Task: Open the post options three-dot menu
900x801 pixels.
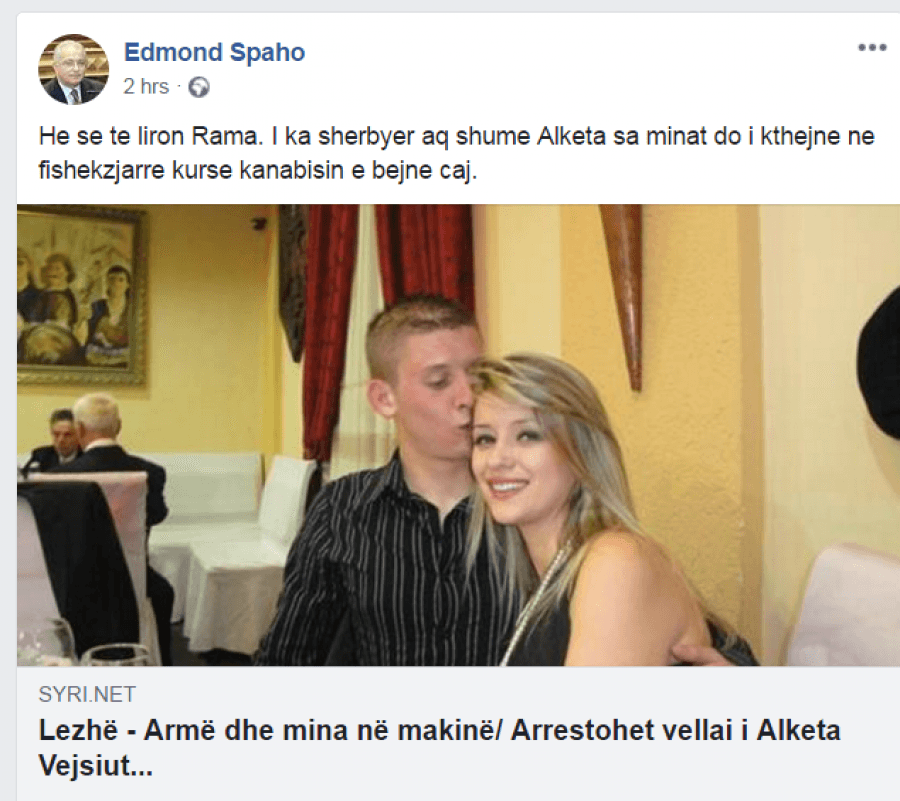Action: (x=872, y=48)
